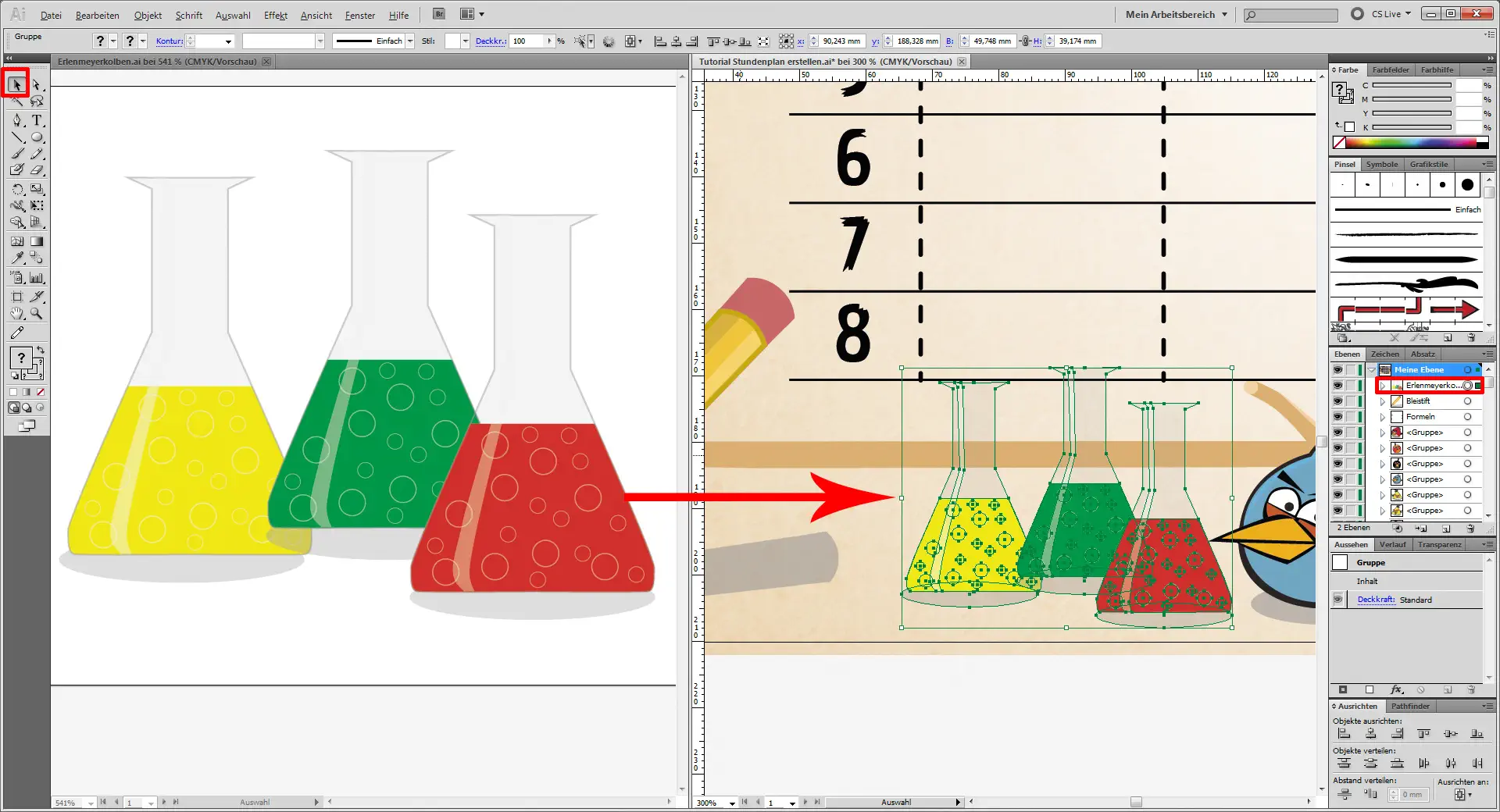This screenshot has width=1500, height=812.
Task: Expand the Erlenmeyerkolben layer group
Action: click(1383, 386)
